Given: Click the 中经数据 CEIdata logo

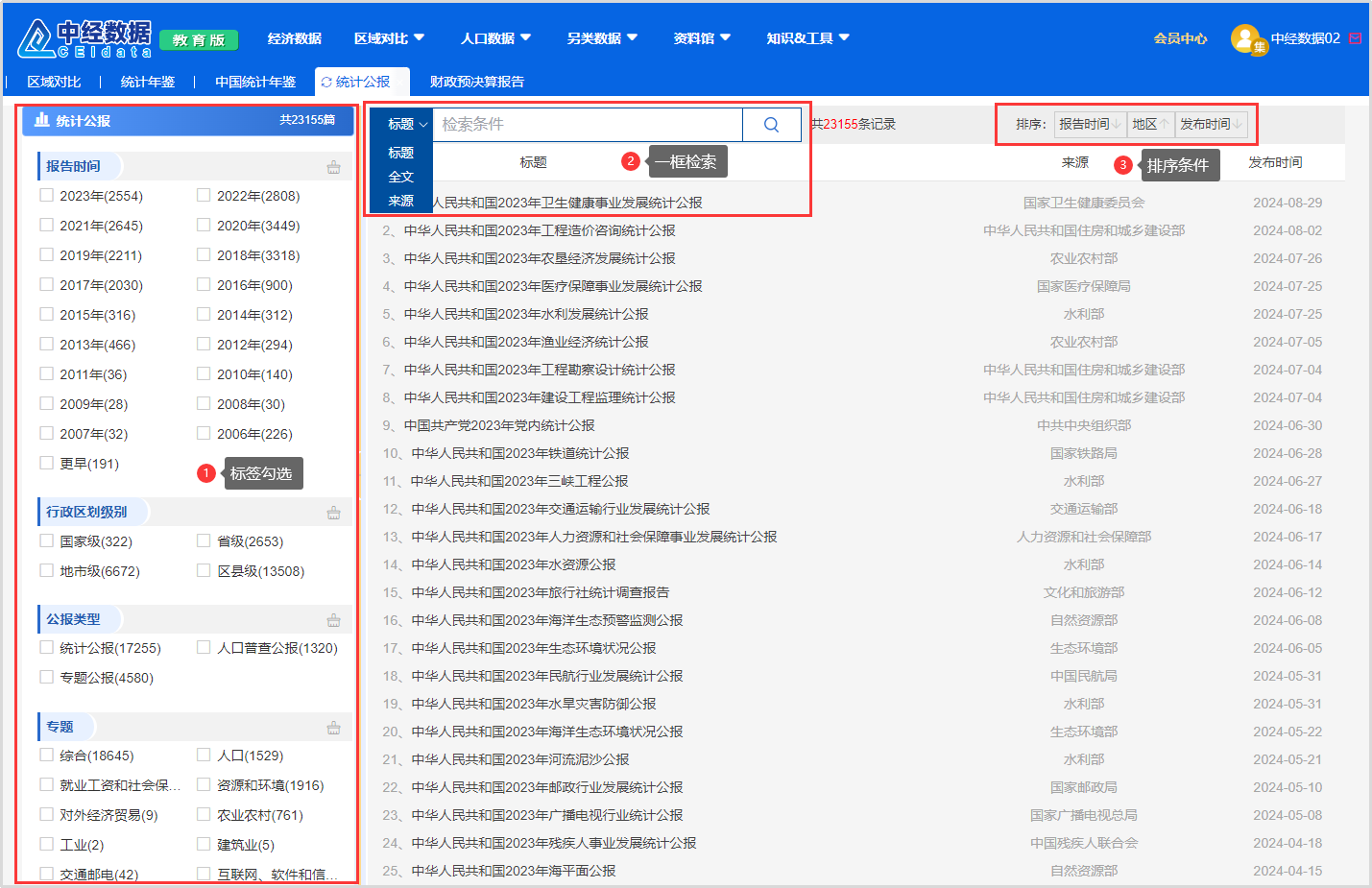Looking at the screenshot, I should point(84,38).
